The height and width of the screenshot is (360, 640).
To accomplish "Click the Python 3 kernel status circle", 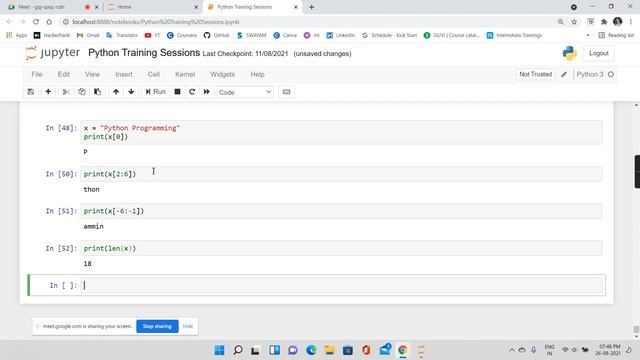I will (x=611, y=74).
